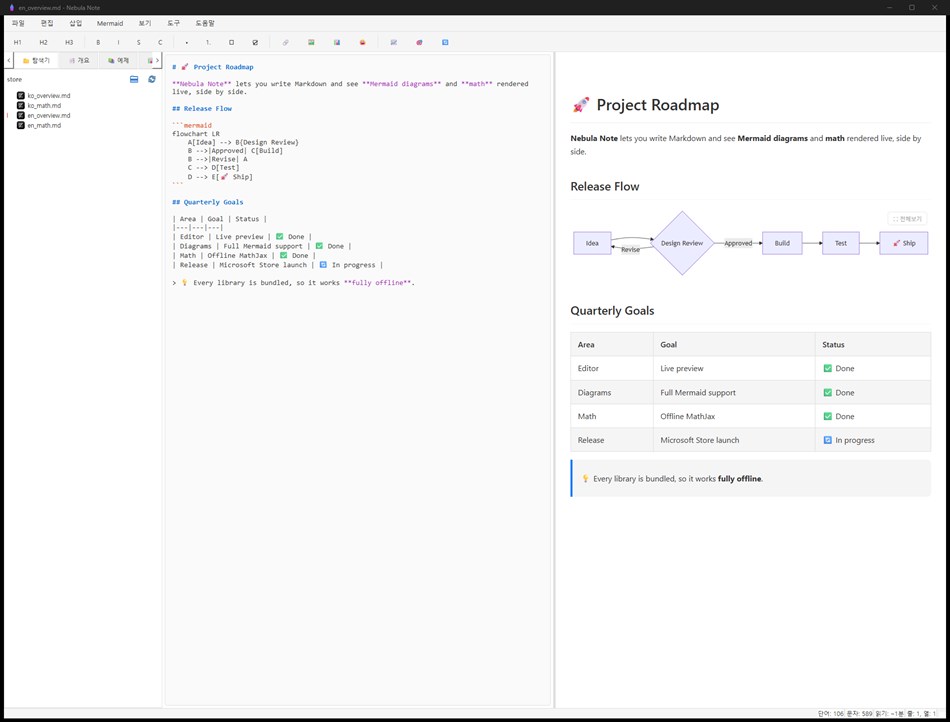Click the Test node in the flowchart

coord(841,243)
